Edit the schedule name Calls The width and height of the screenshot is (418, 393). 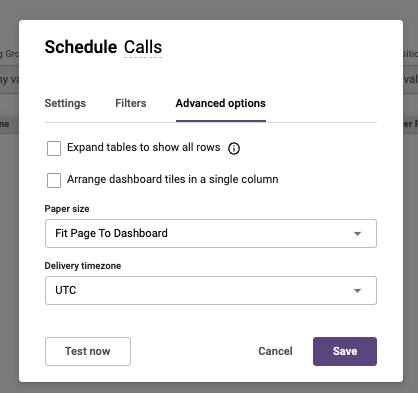point(143,47)
